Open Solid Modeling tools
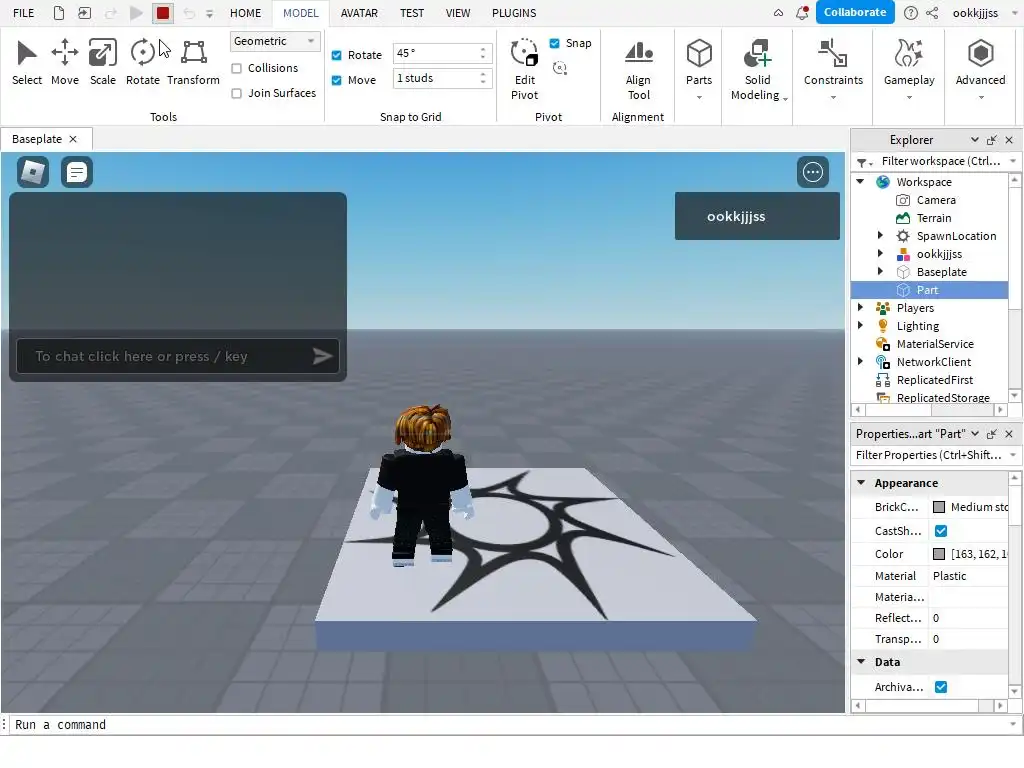The width and height of the screenshot is (1024, 768). click(758, 69)
